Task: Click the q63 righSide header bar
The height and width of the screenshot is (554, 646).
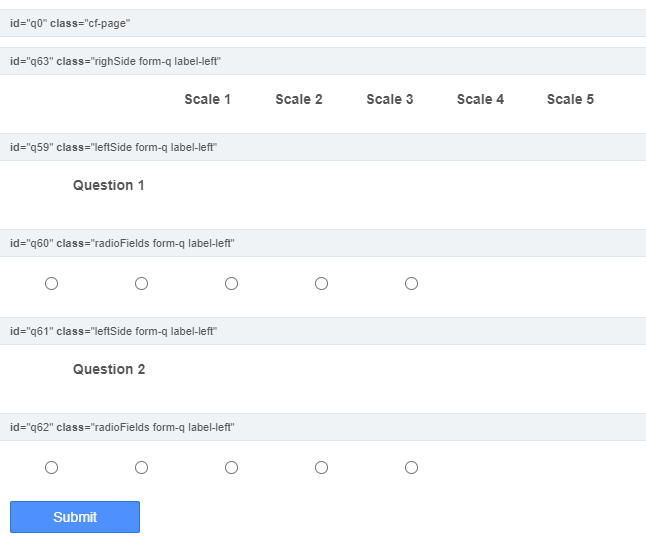Action: coord(323,61)
